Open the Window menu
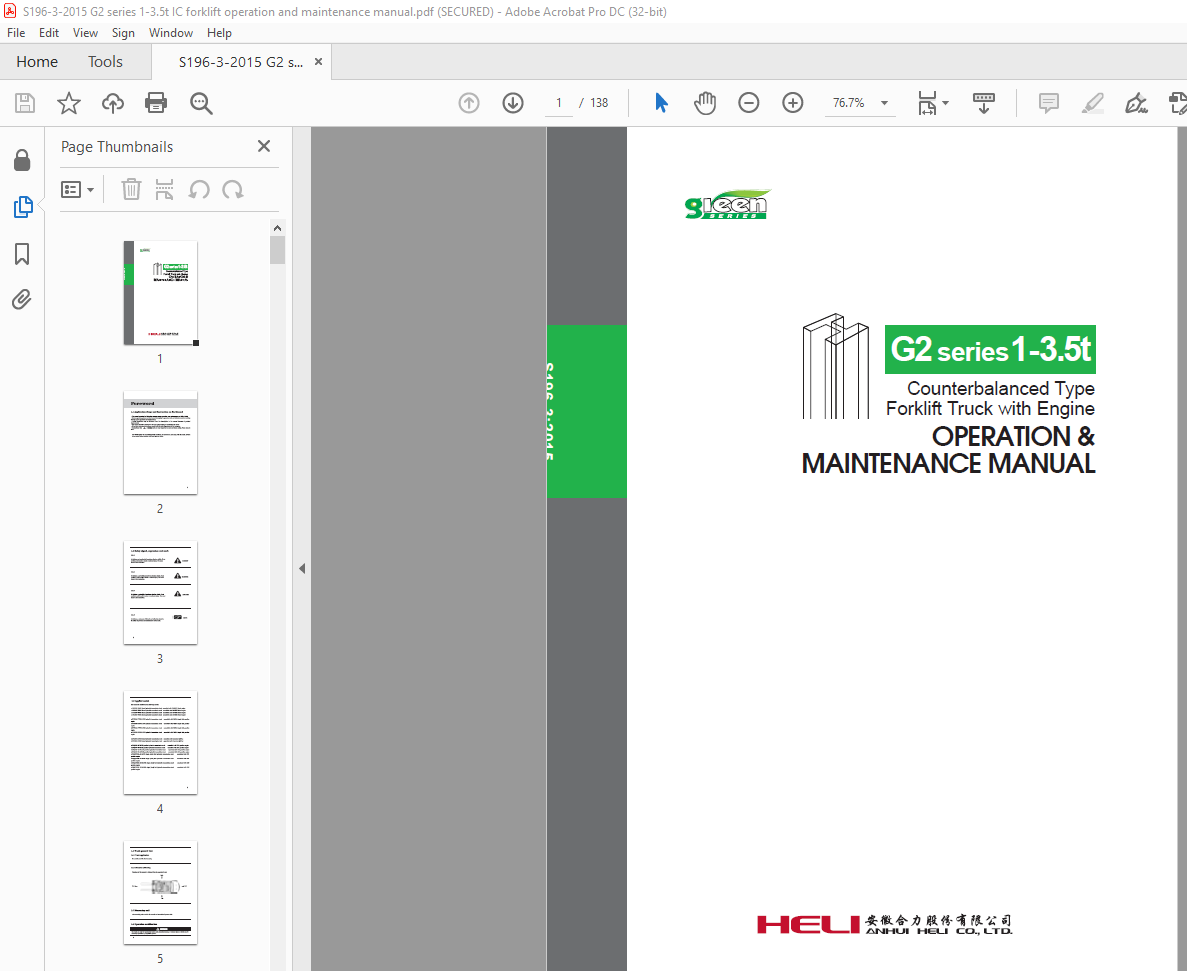The width and height of the screenshot is (1187, 971). tap(171, 33)
